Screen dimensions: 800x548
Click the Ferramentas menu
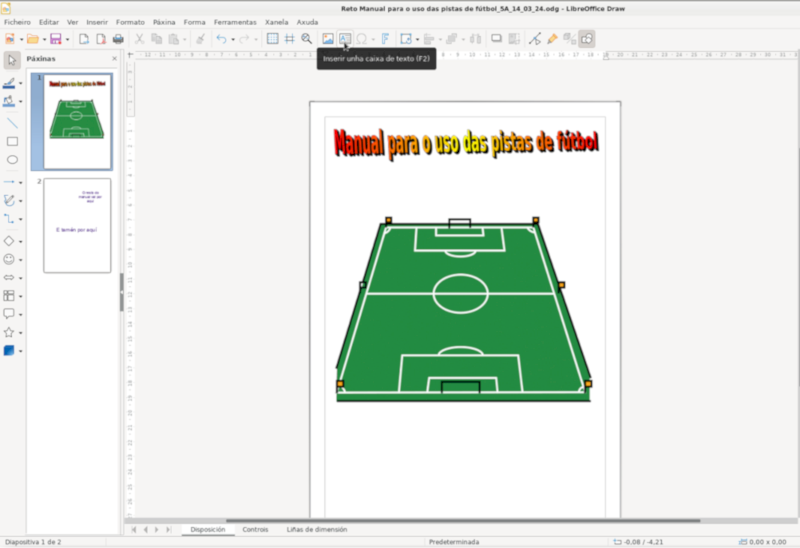[x=235, y=21]
